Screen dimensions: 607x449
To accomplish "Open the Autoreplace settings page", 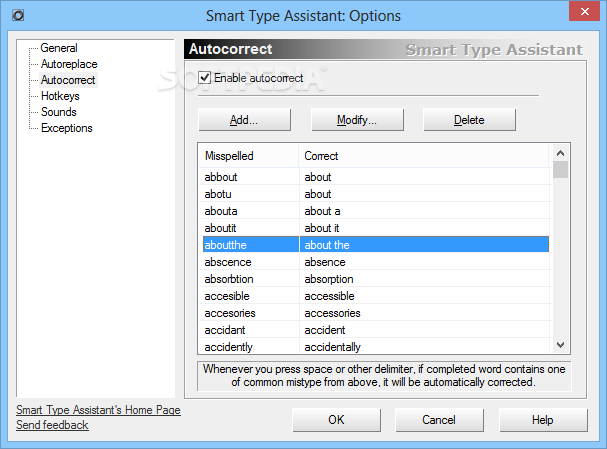I will pos(69,64).
